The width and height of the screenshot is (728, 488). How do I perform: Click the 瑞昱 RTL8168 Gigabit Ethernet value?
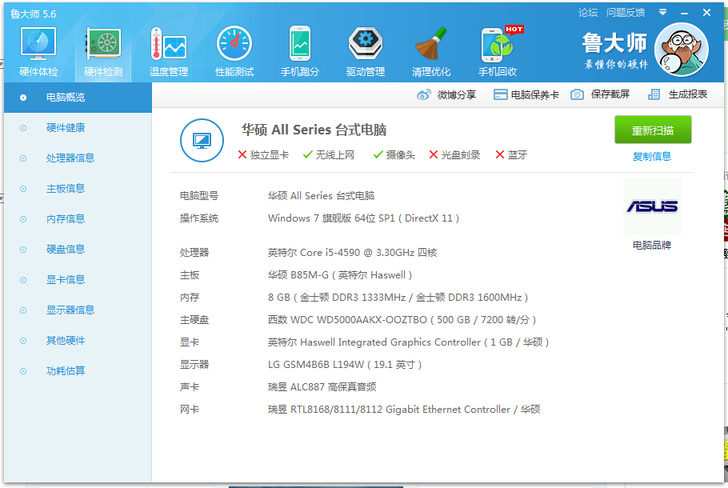pos(404,410)
